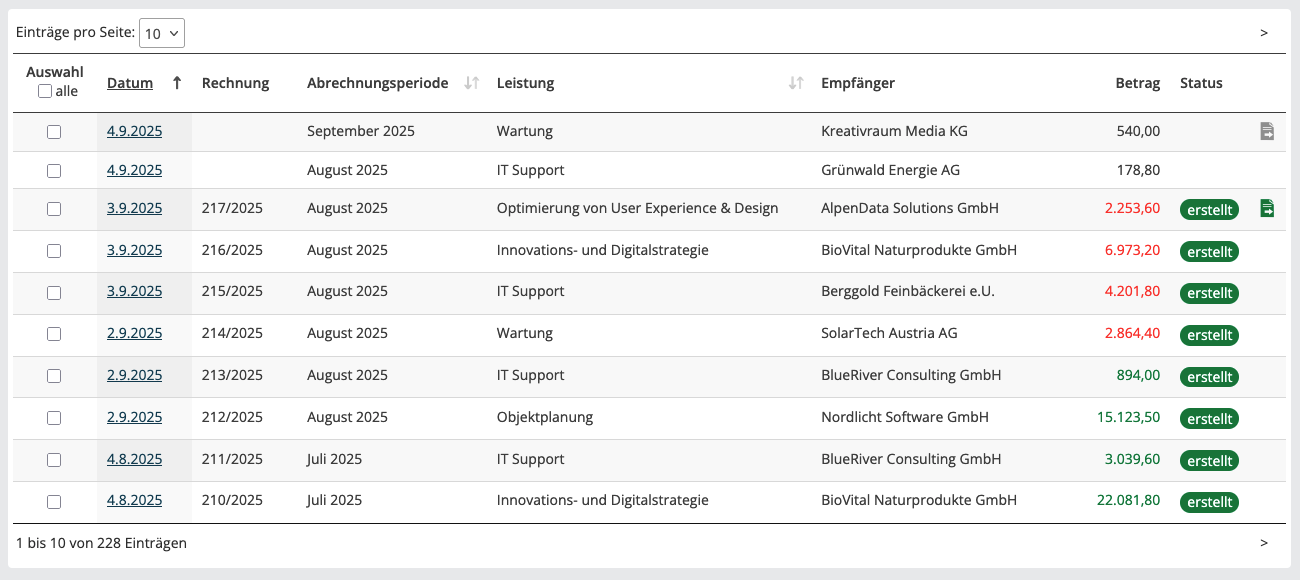Screen dimensions: 1300x580
Task: Click date link of invoice 212/2025
Action: [134, 417]
